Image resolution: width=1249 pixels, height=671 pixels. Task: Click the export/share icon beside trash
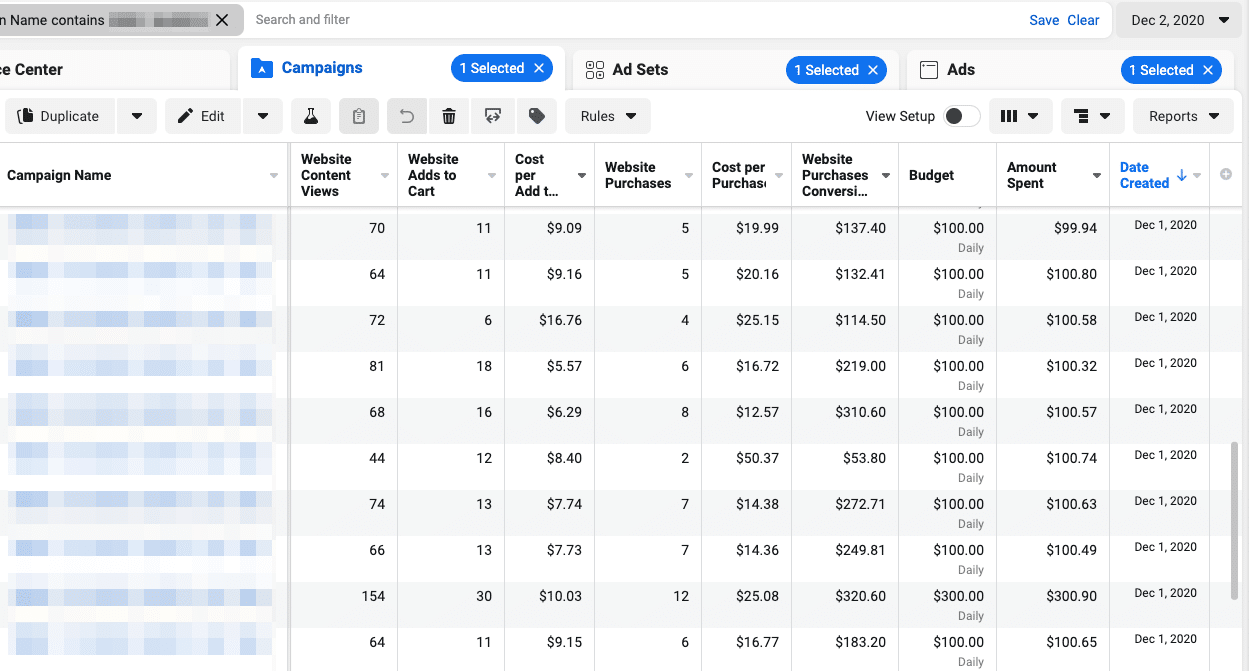click(492, 116)
